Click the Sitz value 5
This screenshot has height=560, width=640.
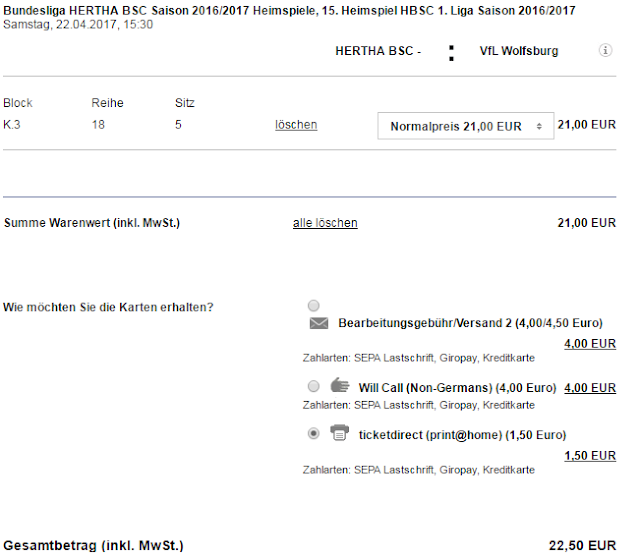click(178, 124)
